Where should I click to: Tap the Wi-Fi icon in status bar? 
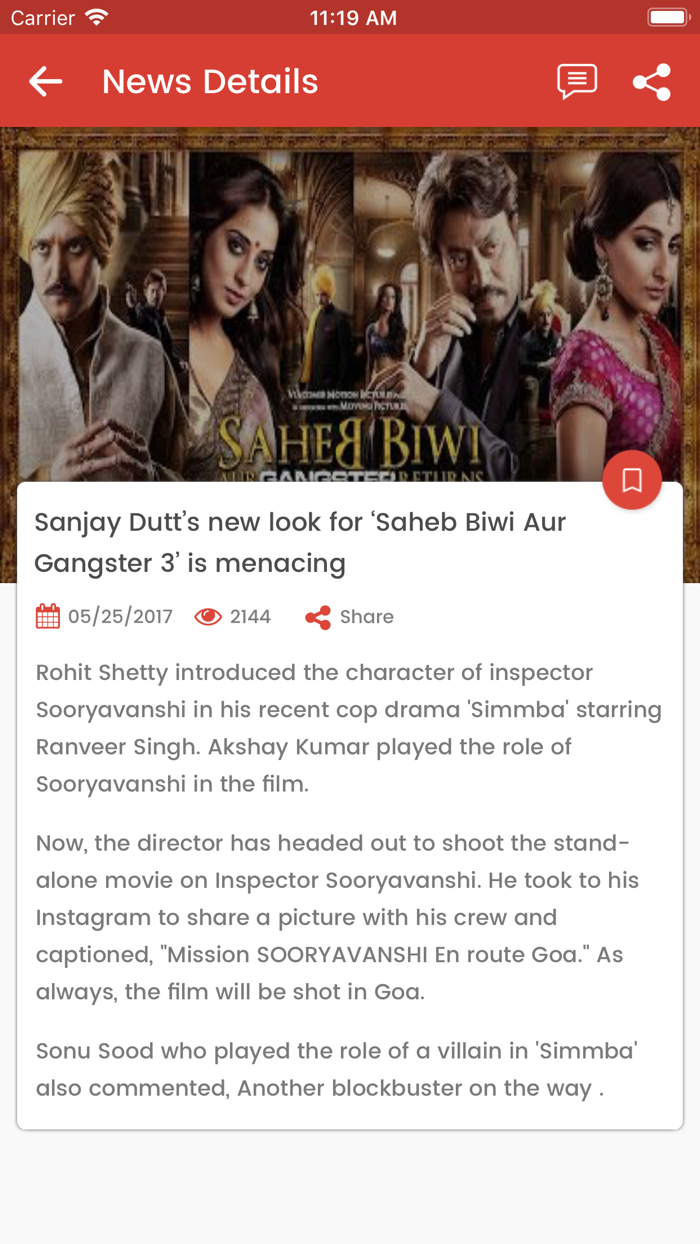97,17
